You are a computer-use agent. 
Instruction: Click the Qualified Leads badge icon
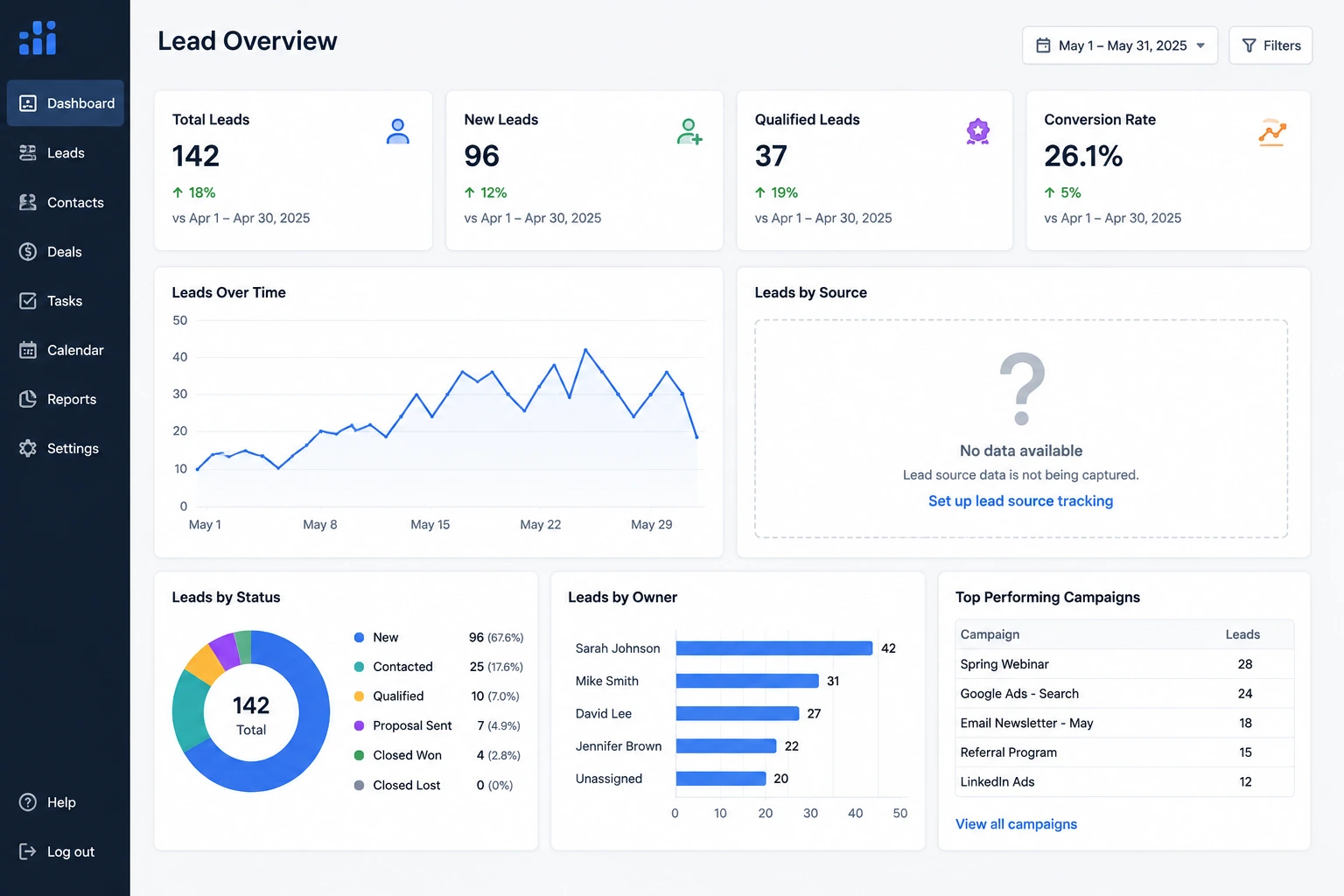tap(978, 132)
